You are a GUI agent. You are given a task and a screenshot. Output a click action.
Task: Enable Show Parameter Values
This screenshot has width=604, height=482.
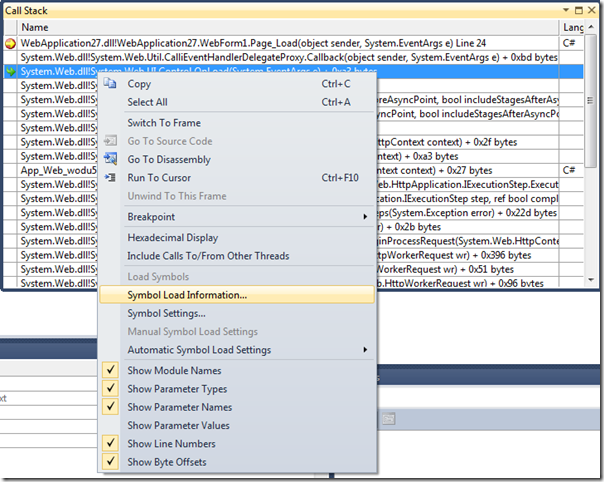click(x=236, y=425)
